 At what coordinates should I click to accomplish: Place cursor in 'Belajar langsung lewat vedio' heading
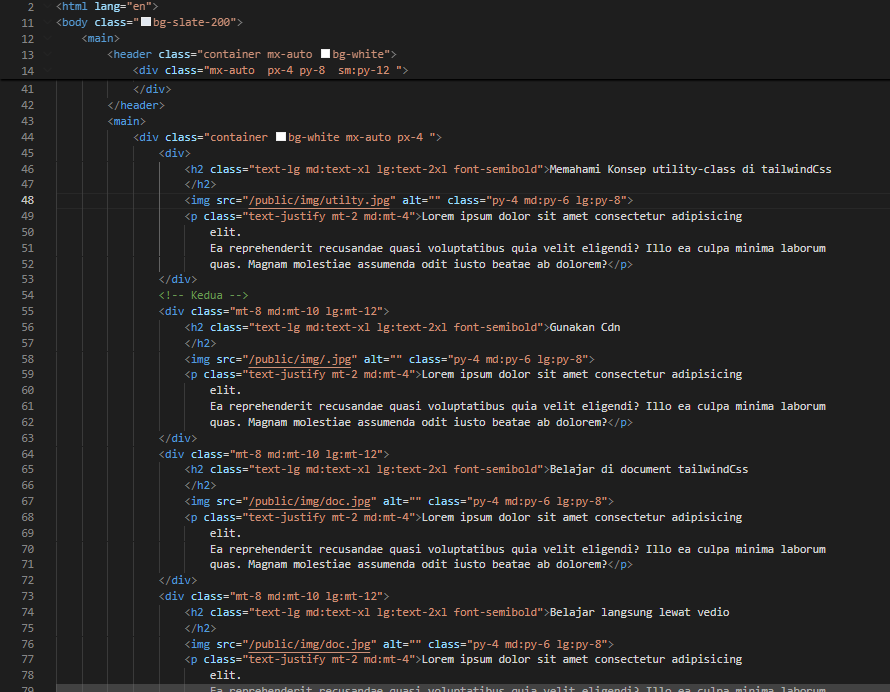click(639, 613)
